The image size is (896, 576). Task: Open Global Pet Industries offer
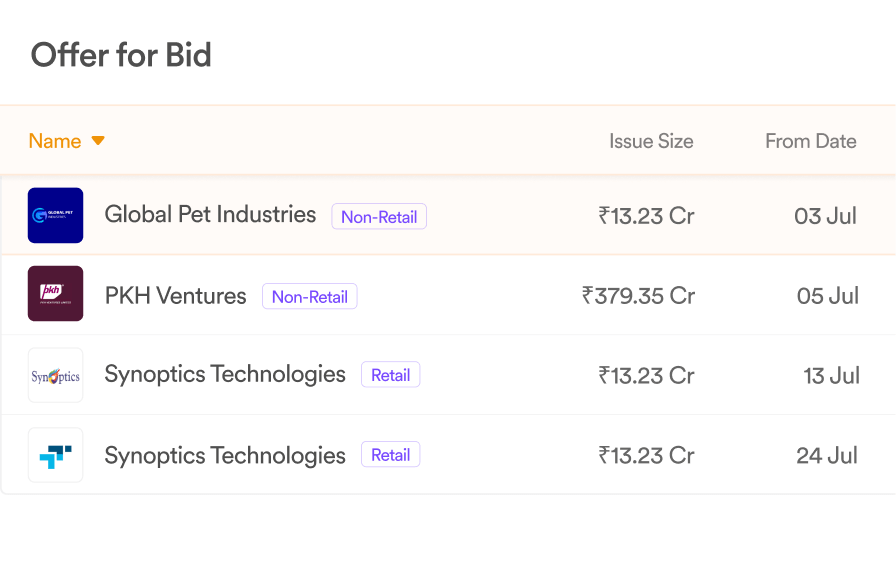210,215
